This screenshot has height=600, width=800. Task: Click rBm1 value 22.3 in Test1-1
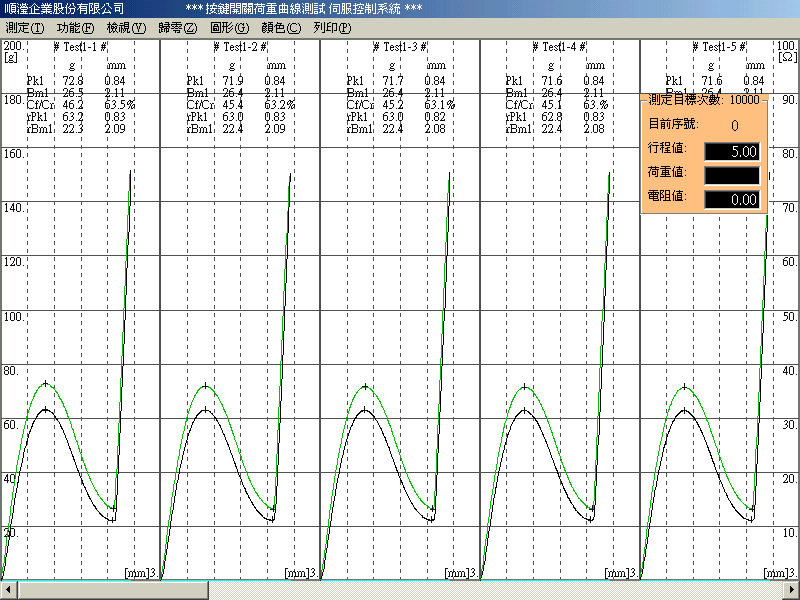click(73, 129)
